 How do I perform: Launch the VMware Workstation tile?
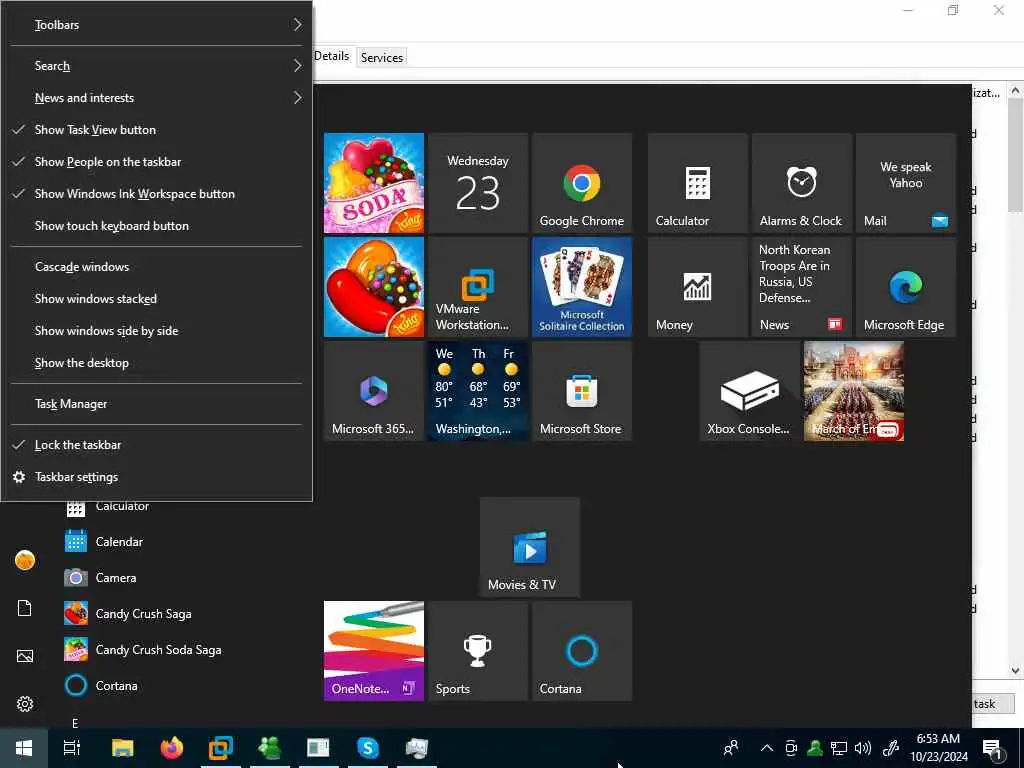point(477,287)
